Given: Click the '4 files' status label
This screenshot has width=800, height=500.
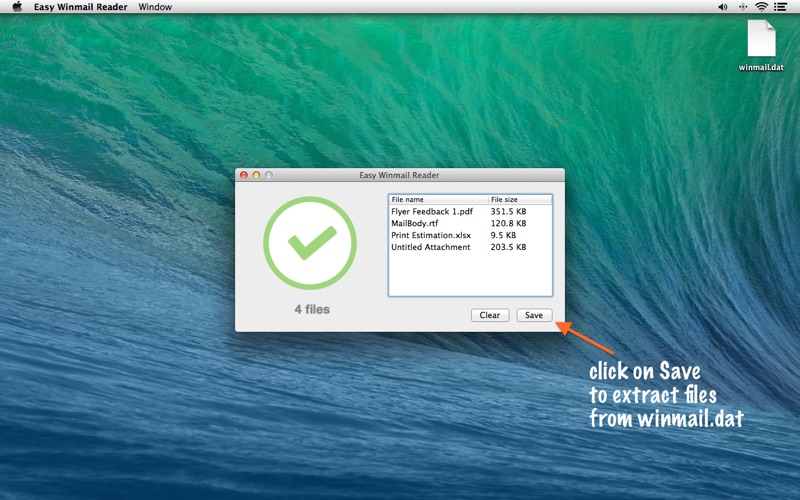Looking at the screenshot, I should (312, 309).
